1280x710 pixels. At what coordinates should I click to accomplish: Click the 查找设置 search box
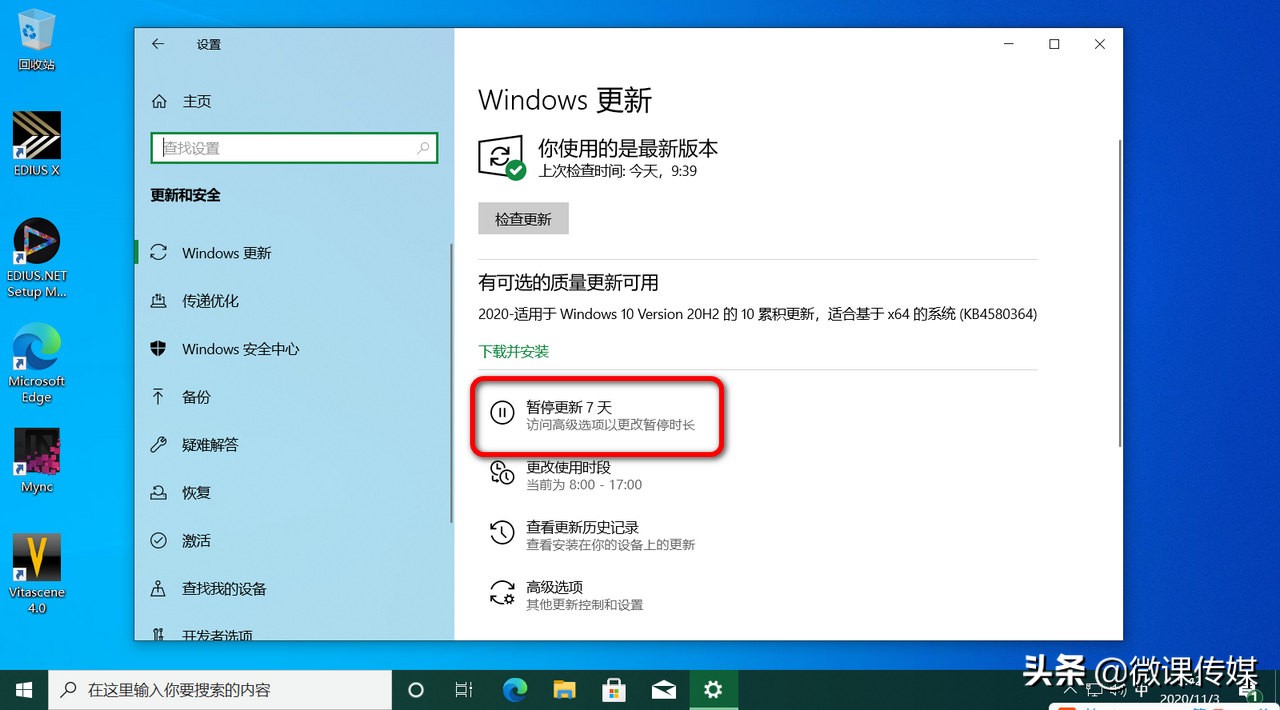[x=293, y=147]
